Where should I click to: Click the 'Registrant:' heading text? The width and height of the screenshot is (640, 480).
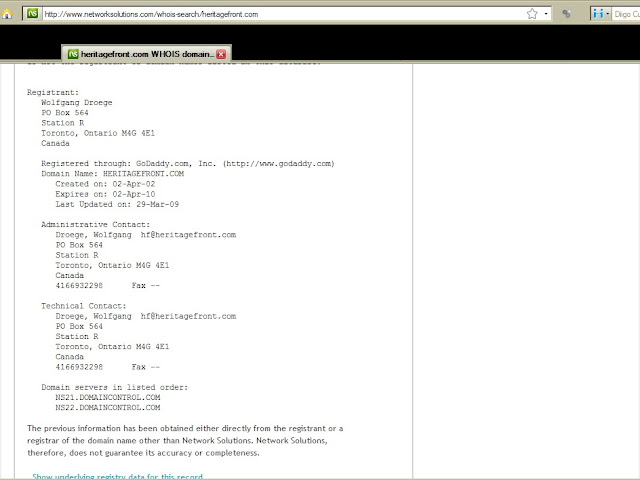pyautogui.click(x=53, y=92)
